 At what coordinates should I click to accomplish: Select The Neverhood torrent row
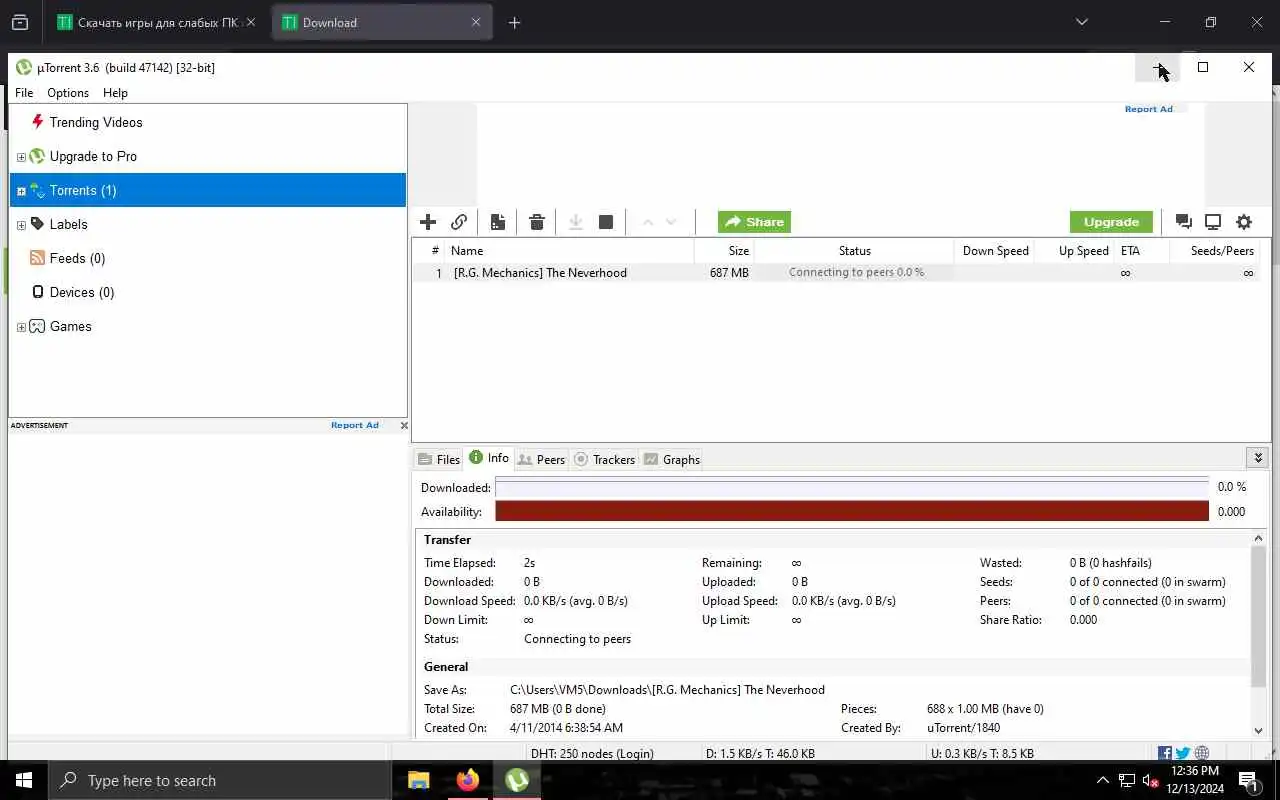(x=836, y=273)
